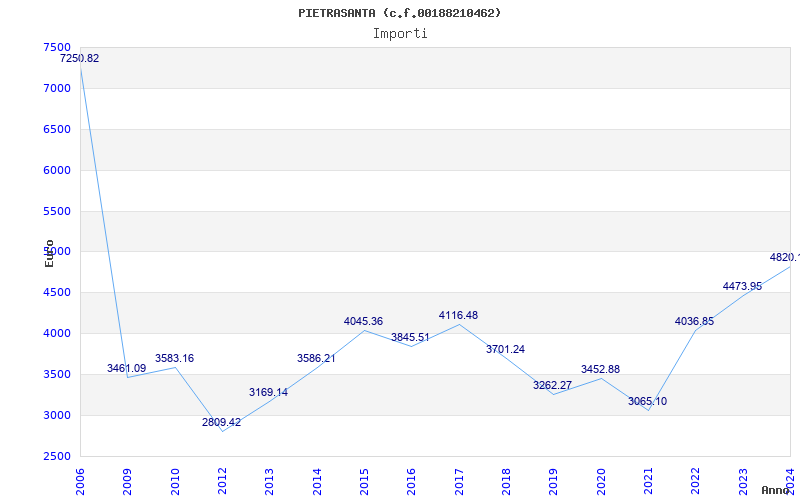Click the x-axis year 2020

pos(601,482)
